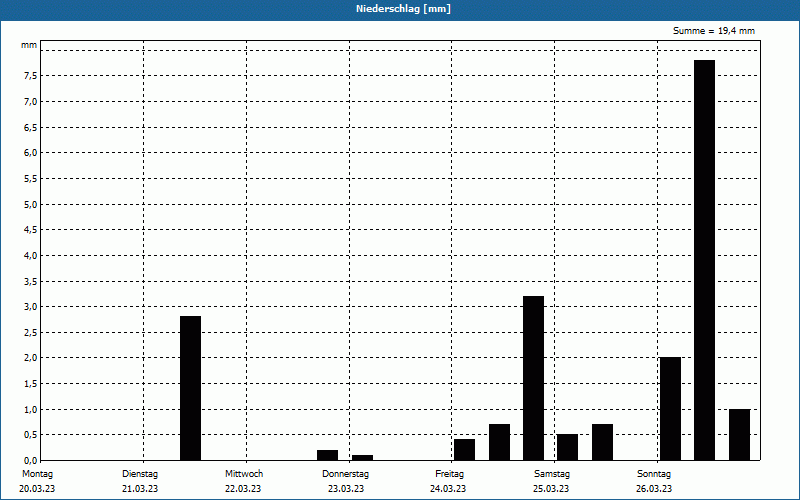Click the 1,5 y-axis value
Screen dimensions: 800x500
click(x=31, y=384)
